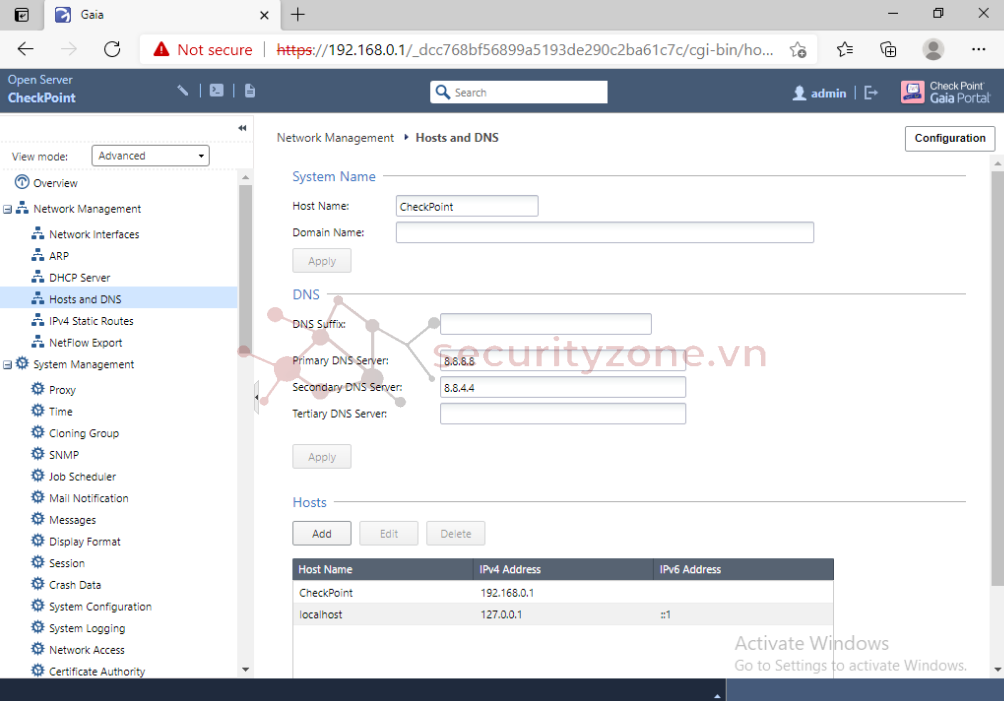The height and width of the screenshot is (701, 1004).
Task: Open Session settings page
Action: (x=67, y=563)
